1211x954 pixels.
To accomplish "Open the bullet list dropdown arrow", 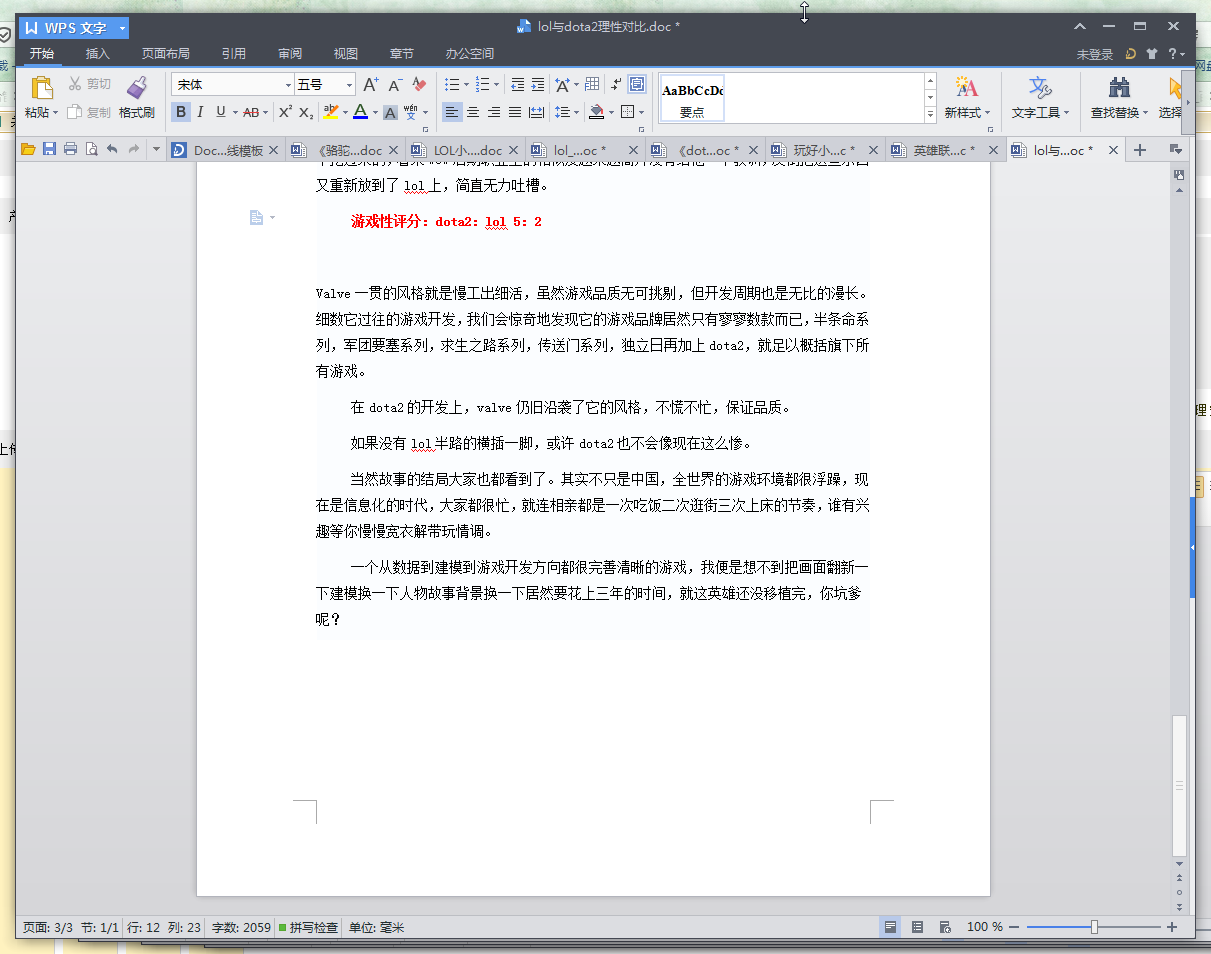I will click(466, 85).
